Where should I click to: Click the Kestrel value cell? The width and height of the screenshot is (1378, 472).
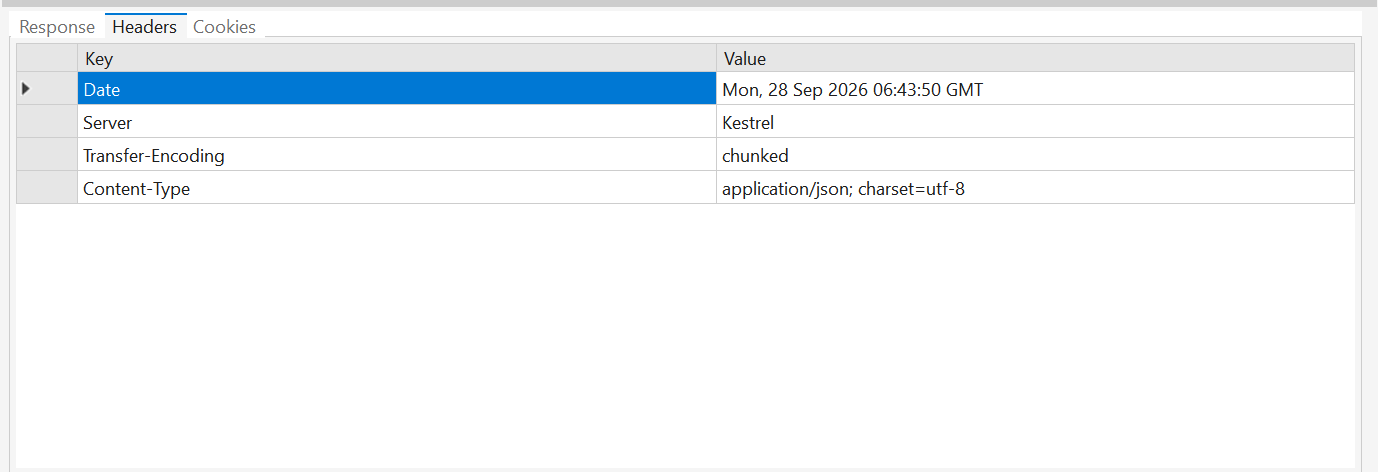pos(1035,122)
